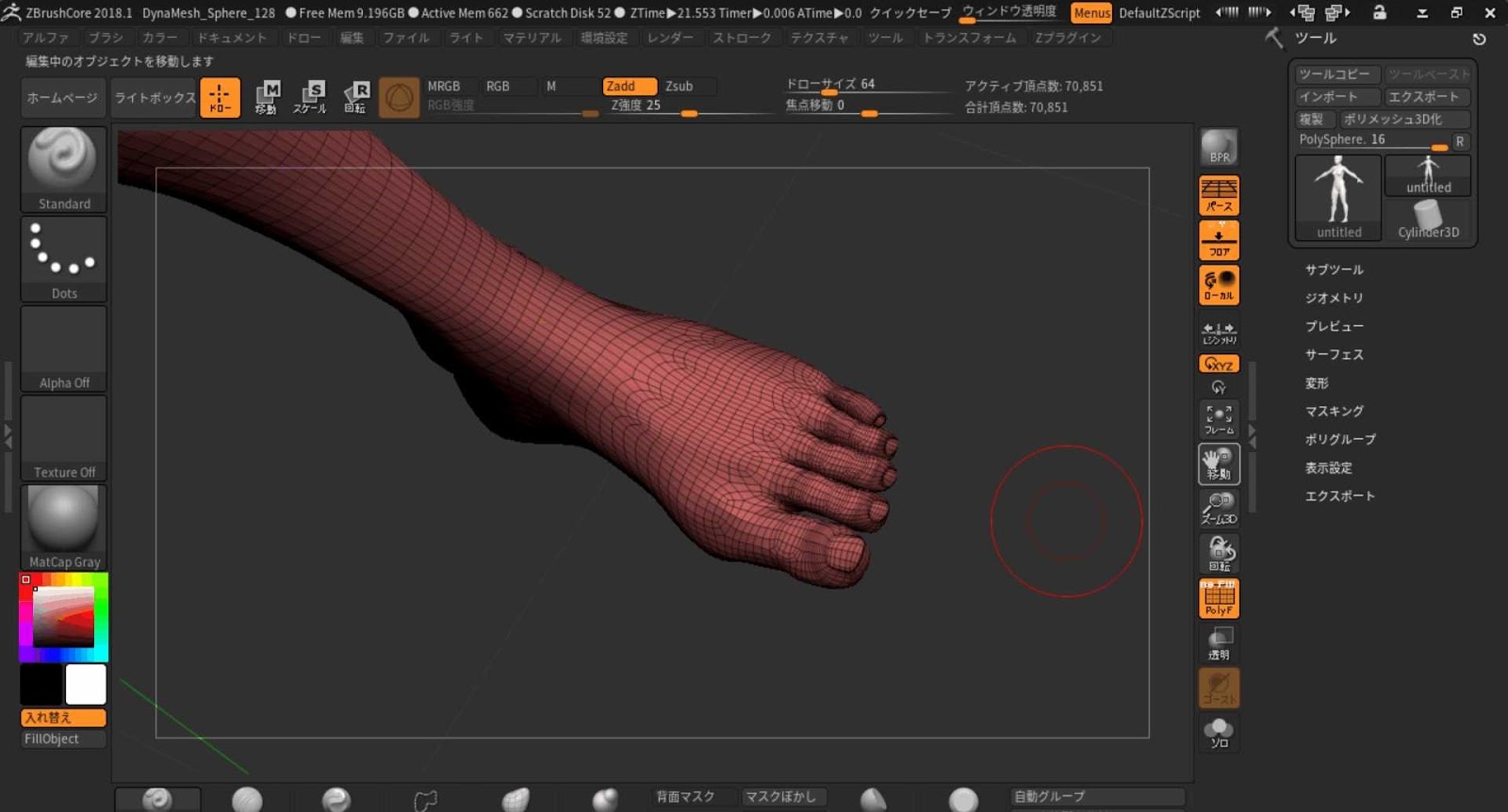Open the Brush (ブラシ) menu
The image size is (1508, 812).
coord(106,38)
